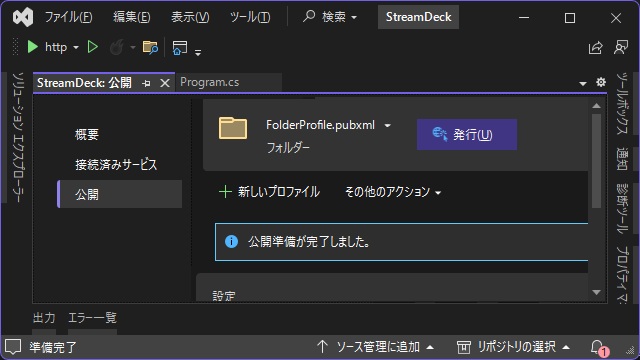Image resolution: width=640 pixels, height=360 pixels.
Task: Start without debugging using the outlined play icon
Action: tap(93, 47)
